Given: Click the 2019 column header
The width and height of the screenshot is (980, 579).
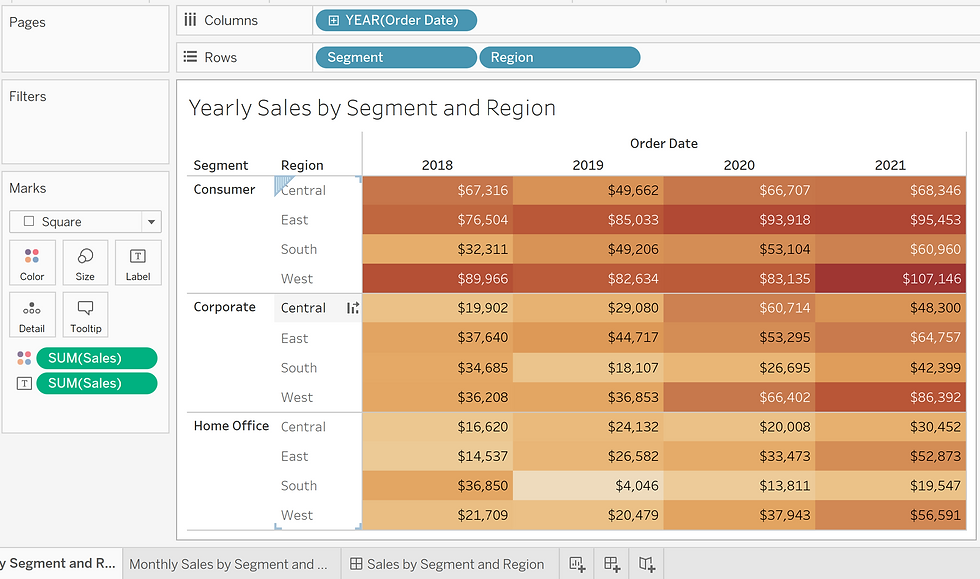Looking at the screenshot, I should tap(588, 165).
